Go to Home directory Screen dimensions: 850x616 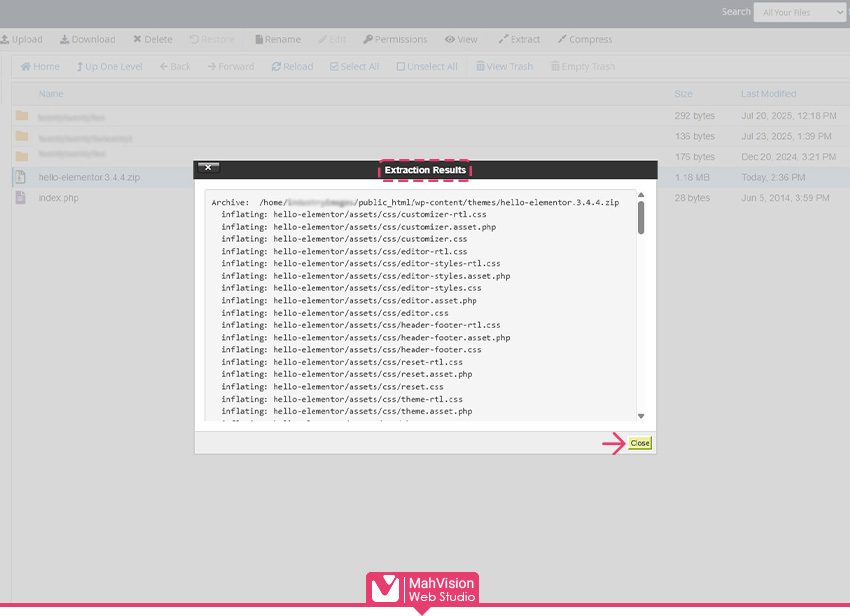click(x=40, y=67)
